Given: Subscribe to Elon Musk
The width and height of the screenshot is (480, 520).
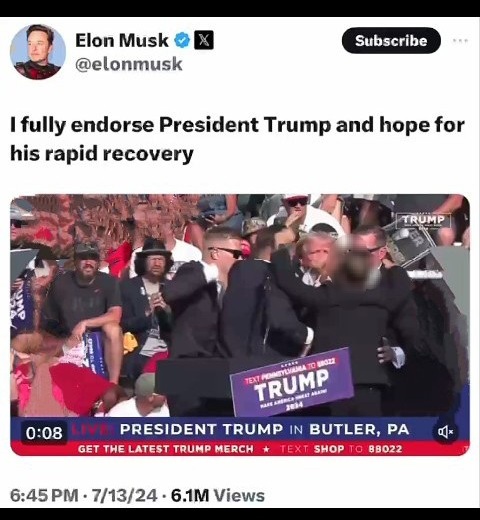Looking at the screenshot, I should click(391, 41).
